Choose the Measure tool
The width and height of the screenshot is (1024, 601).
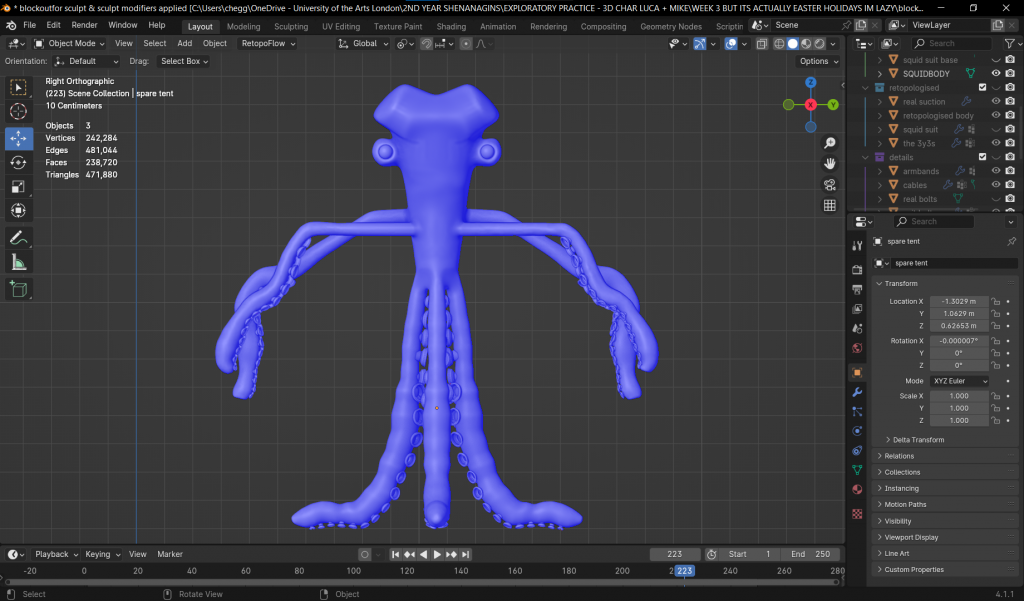click(x=19, y=262)
